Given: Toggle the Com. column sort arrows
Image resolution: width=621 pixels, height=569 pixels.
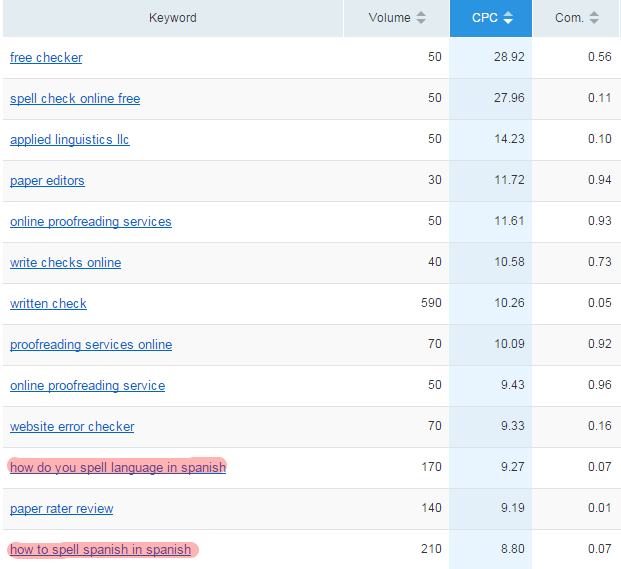Looking at the screenshot, I should click(594, 17).
